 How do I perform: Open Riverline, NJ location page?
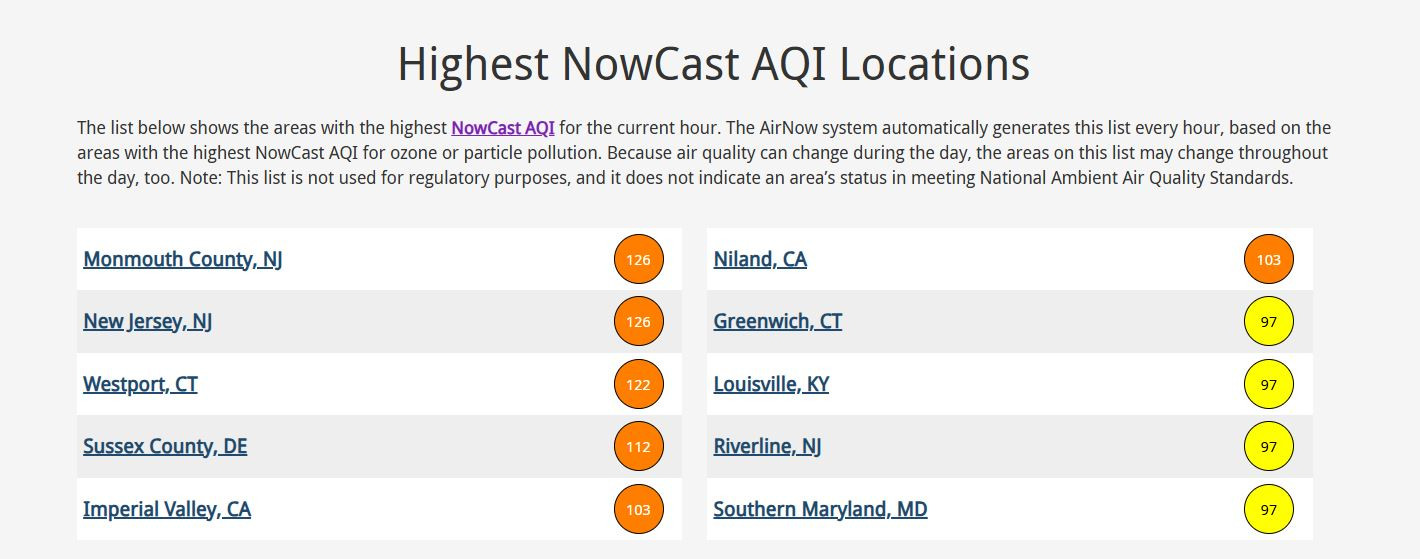pyautogui.click(x=767, y=447)
